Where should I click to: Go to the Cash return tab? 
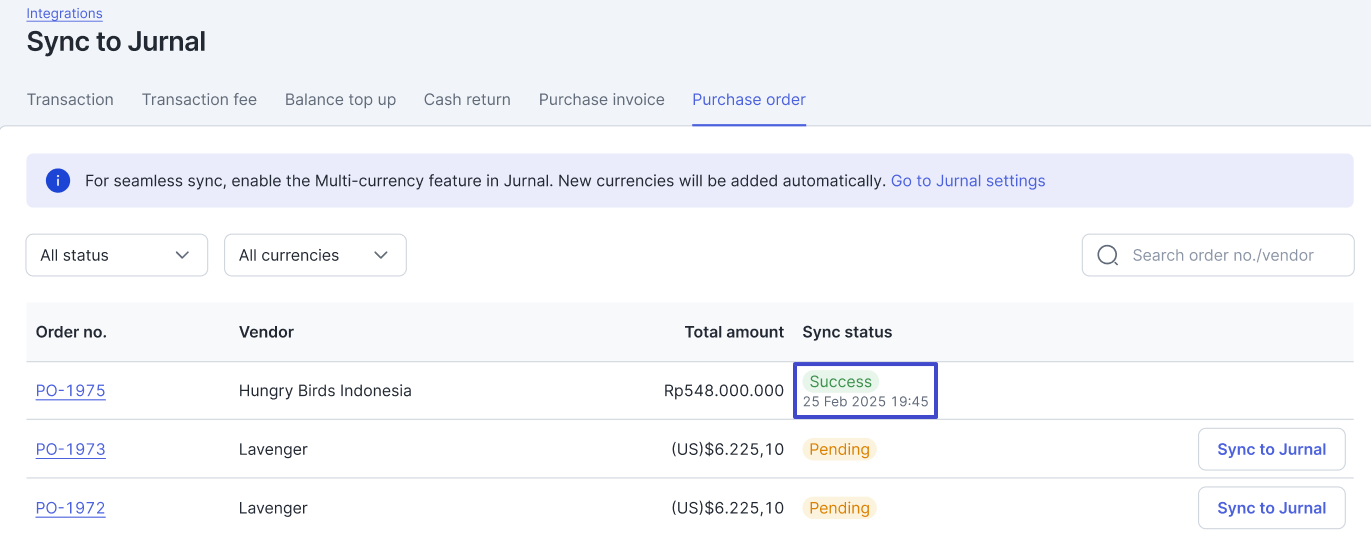coord(467,100)
